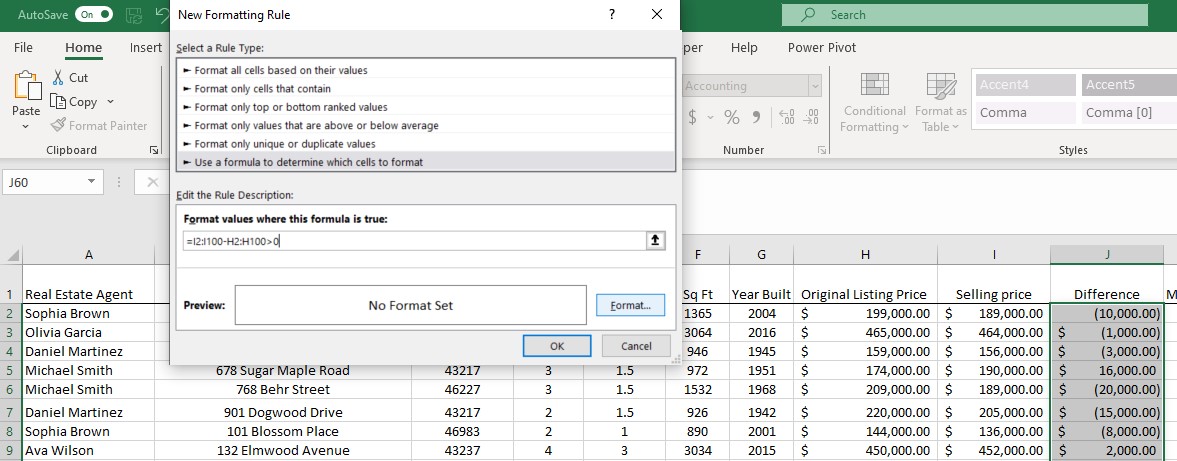Click the Paste clipboard icon

tap(27, 88)
